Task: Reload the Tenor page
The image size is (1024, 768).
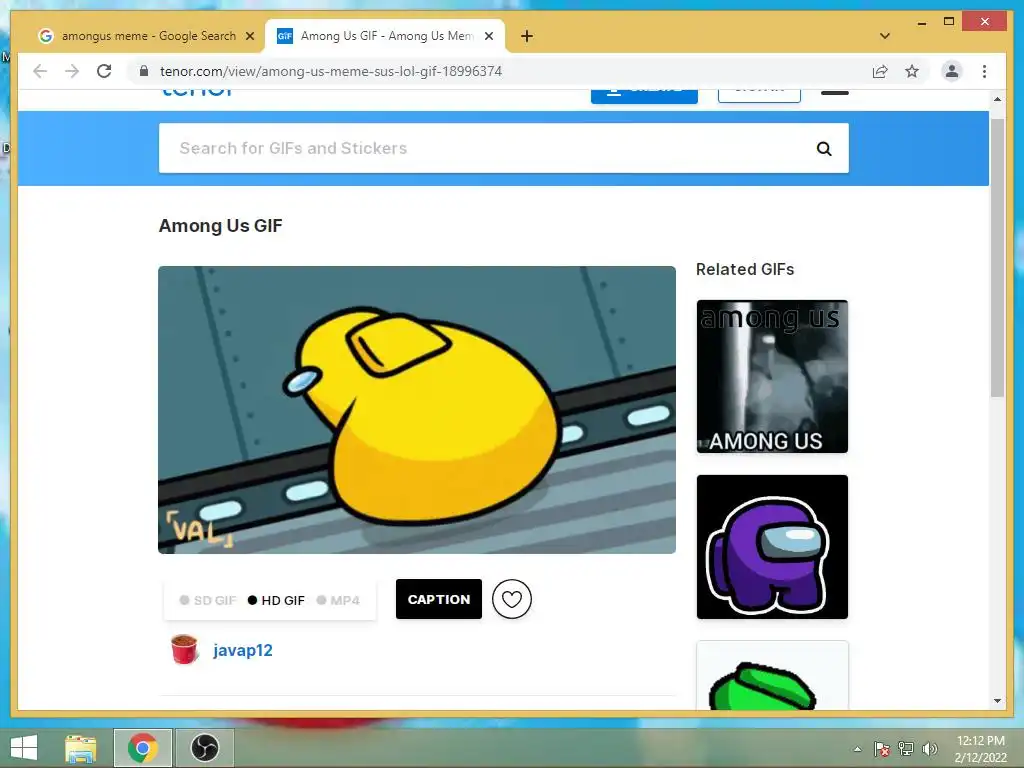Action: point(104,71)
